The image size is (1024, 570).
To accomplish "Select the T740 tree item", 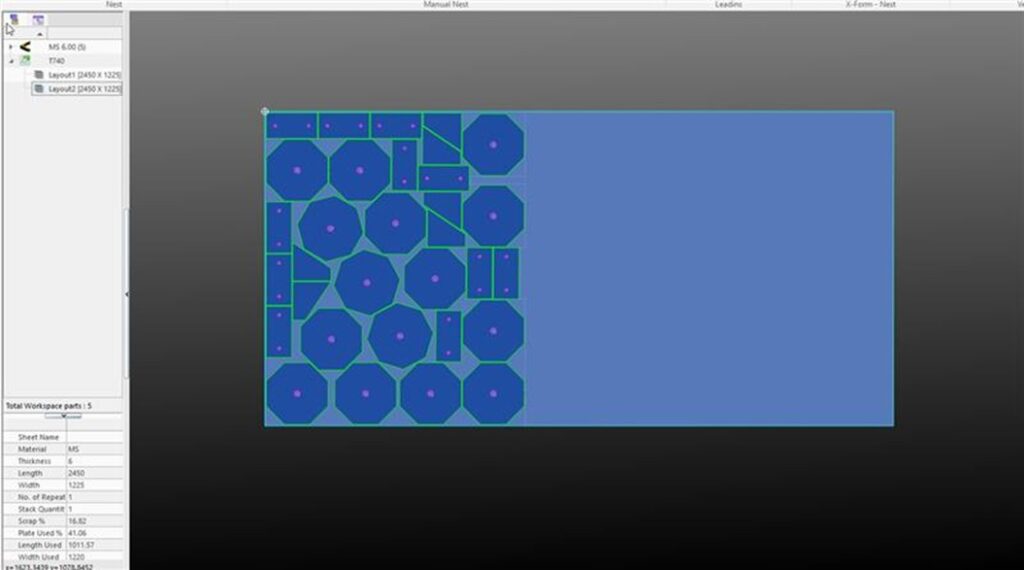I will (x=56, y=61).
